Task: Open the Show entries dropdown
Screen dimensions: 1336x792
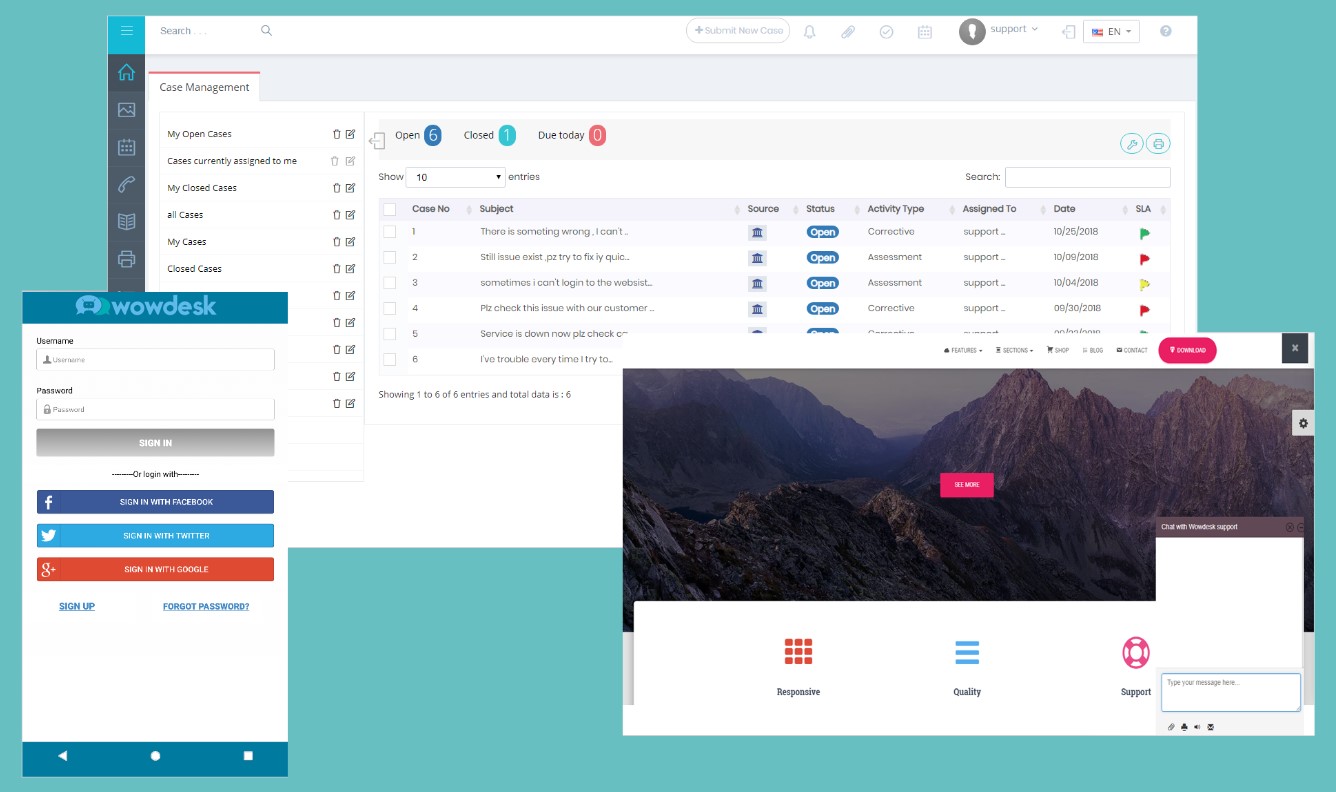Action: point(456,177)
